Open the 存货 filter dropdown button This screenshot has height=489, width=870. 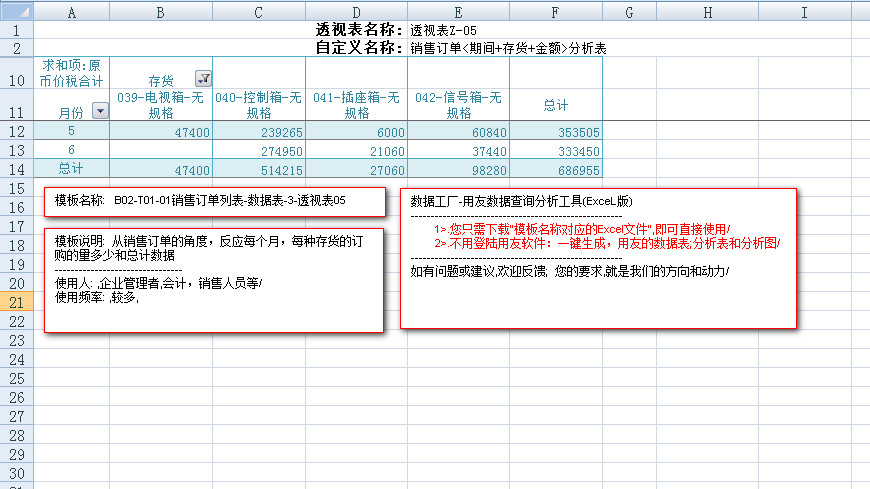coord(202,79)
